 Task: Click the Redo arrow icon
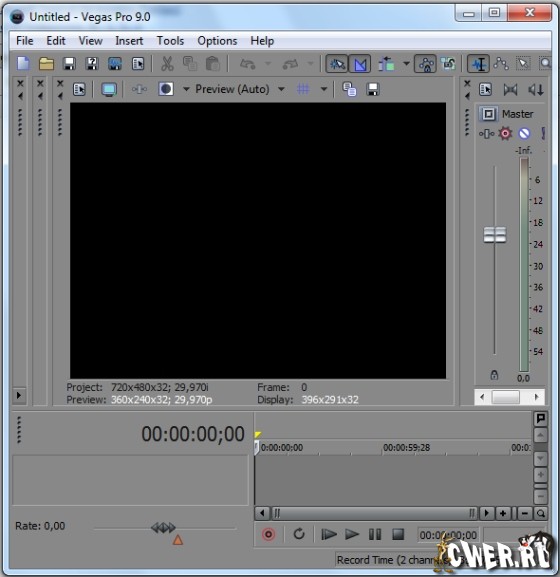click(290, 64)
